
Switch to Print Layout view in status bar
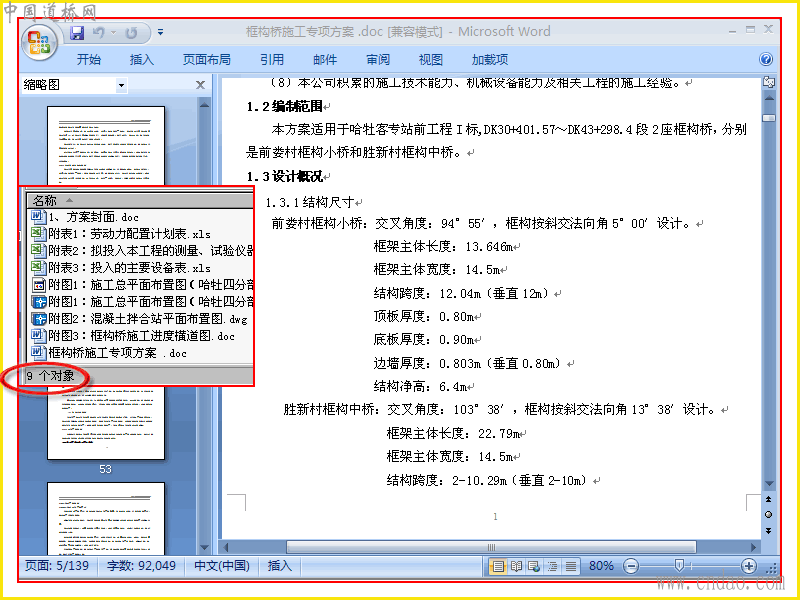(497, 566)
